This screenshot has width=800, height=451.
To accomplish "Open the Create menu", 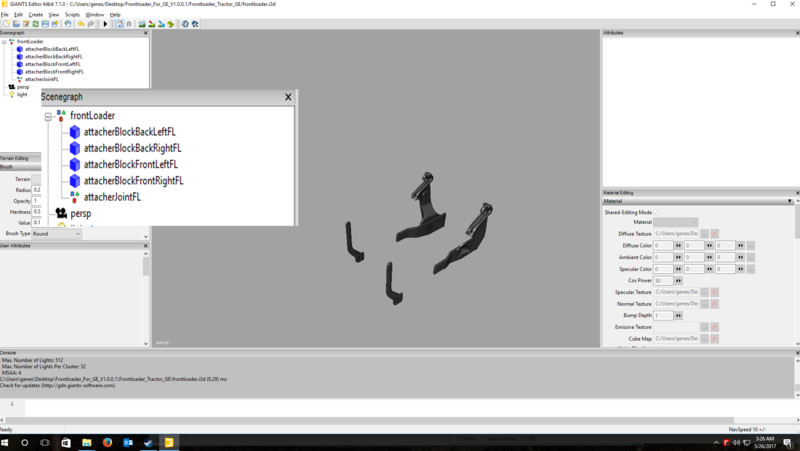I will coord(35,15).
